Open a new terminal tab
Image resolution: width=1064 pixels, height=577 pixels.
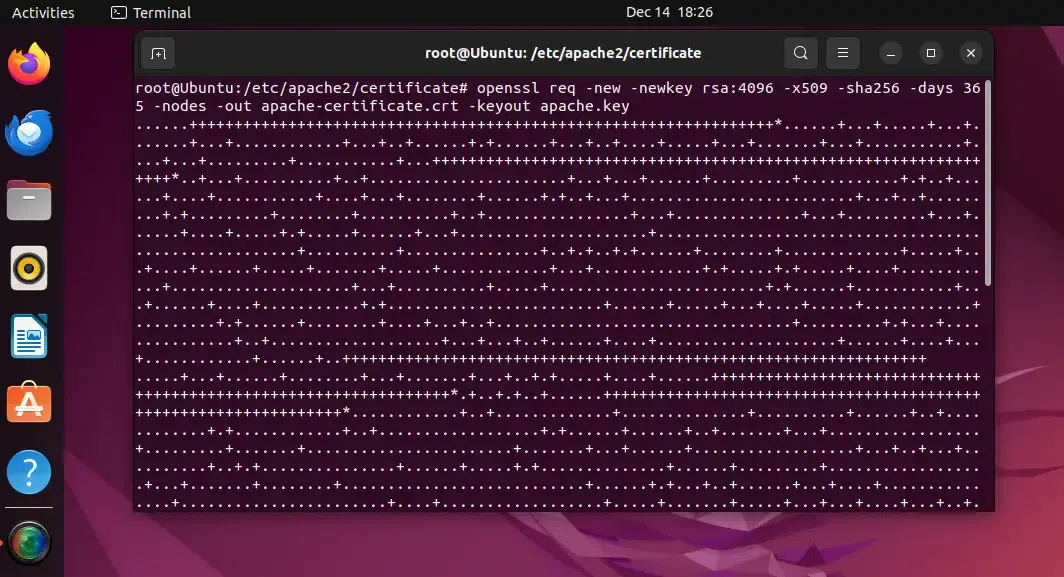[x=158, y=53]
